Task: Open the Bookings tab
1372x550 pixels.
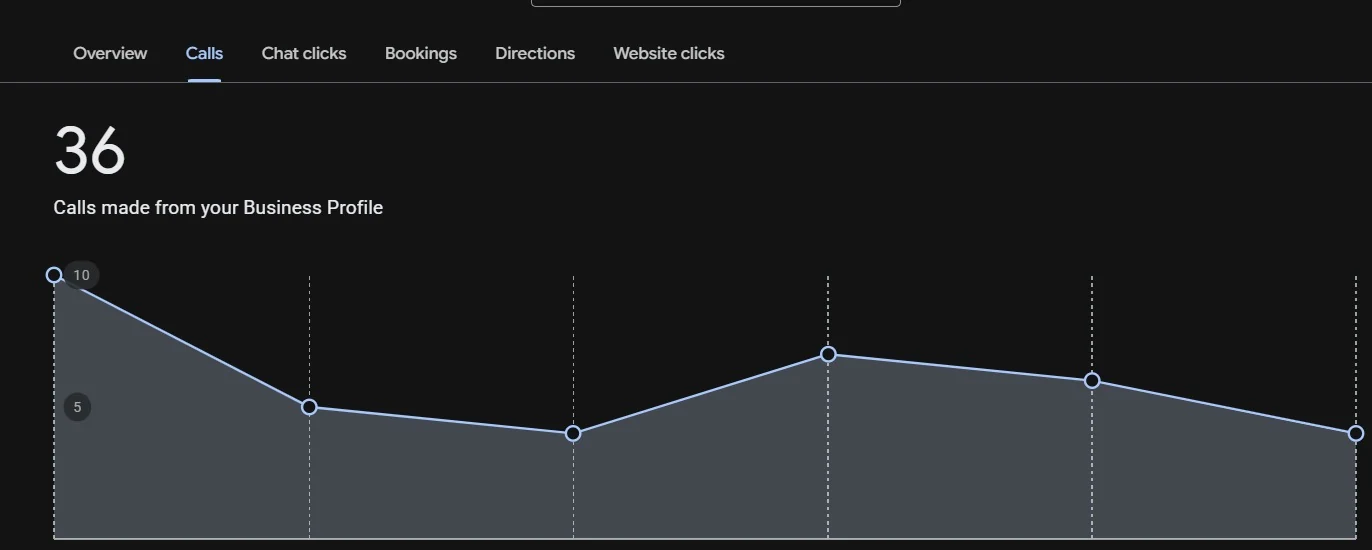Action: pyautogui.click(x=421, y=54)
